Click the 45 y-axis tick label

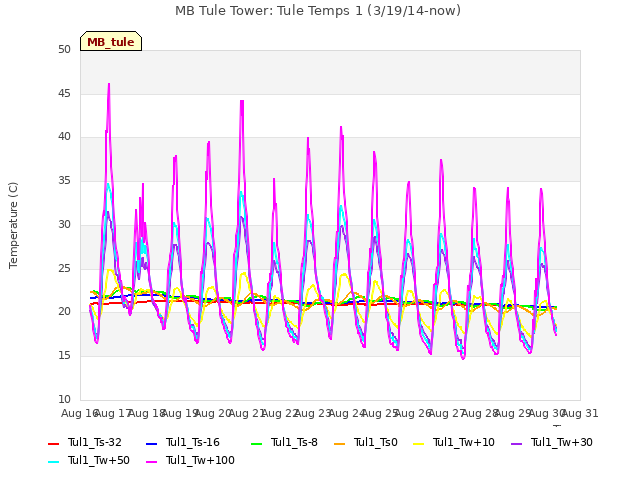64,93
